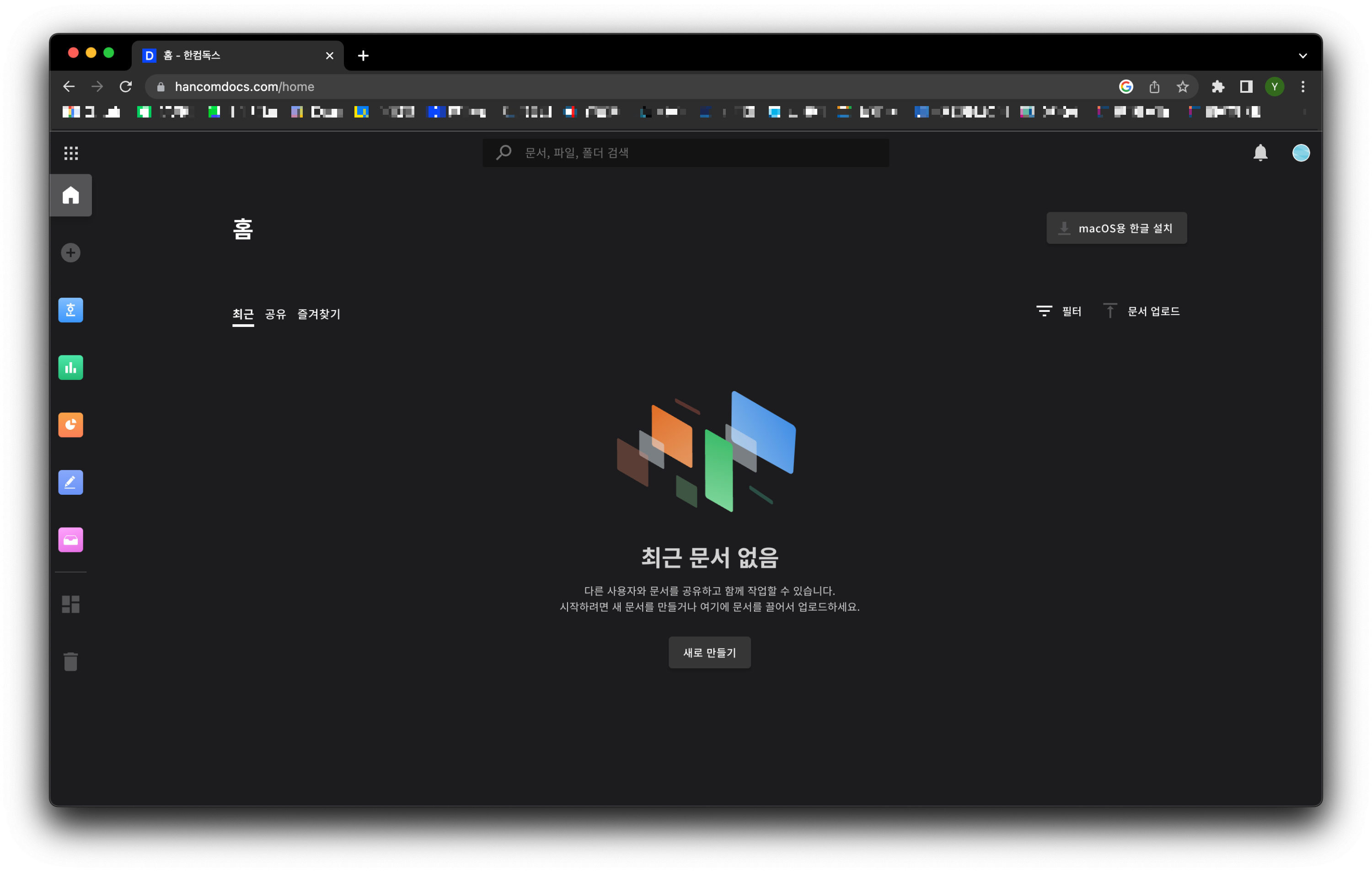Click the 새로 만들기 button
This screenshot has height=872, width=1372.
[709, 653]
